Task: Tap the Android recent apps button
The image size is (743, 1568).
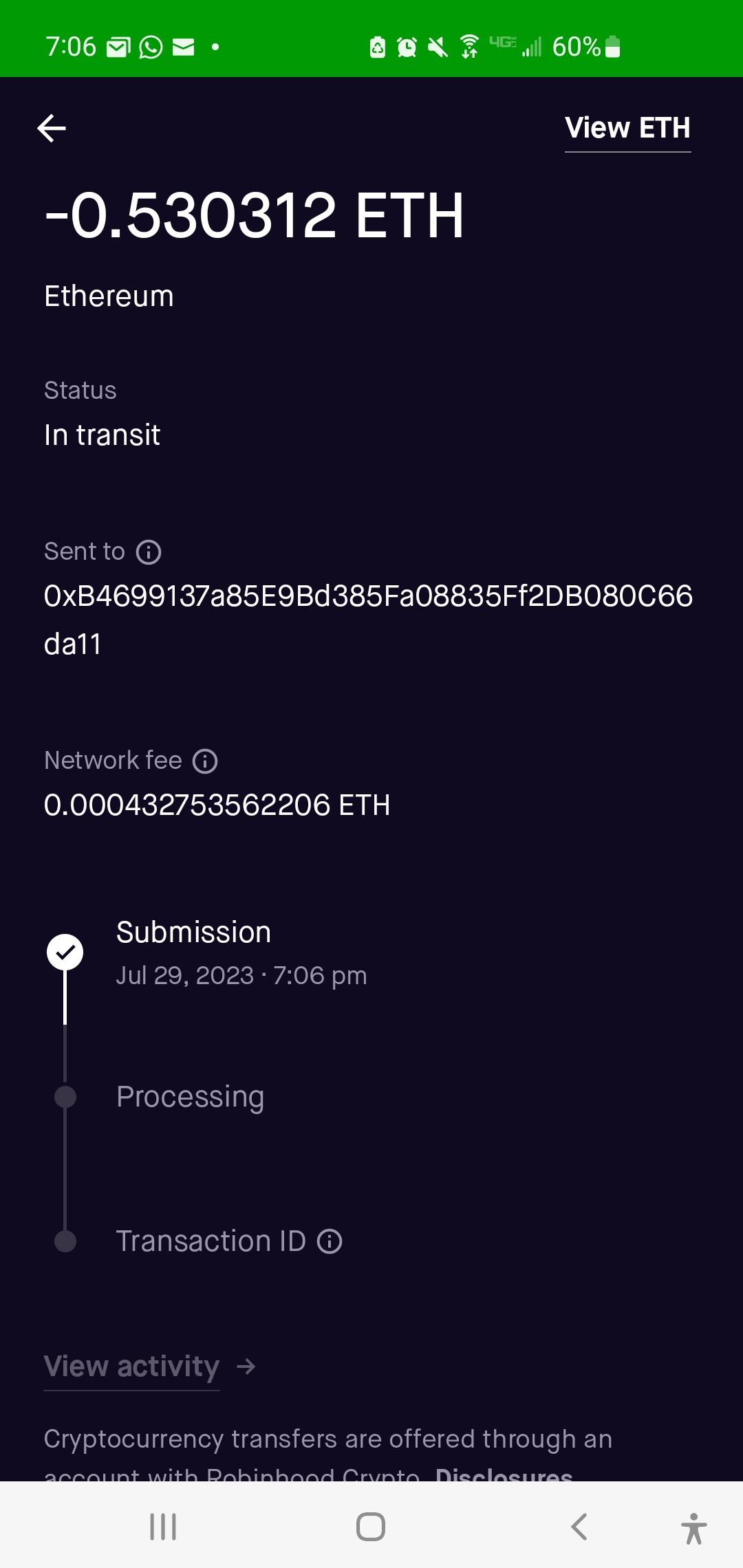Action: [163, 1527]
